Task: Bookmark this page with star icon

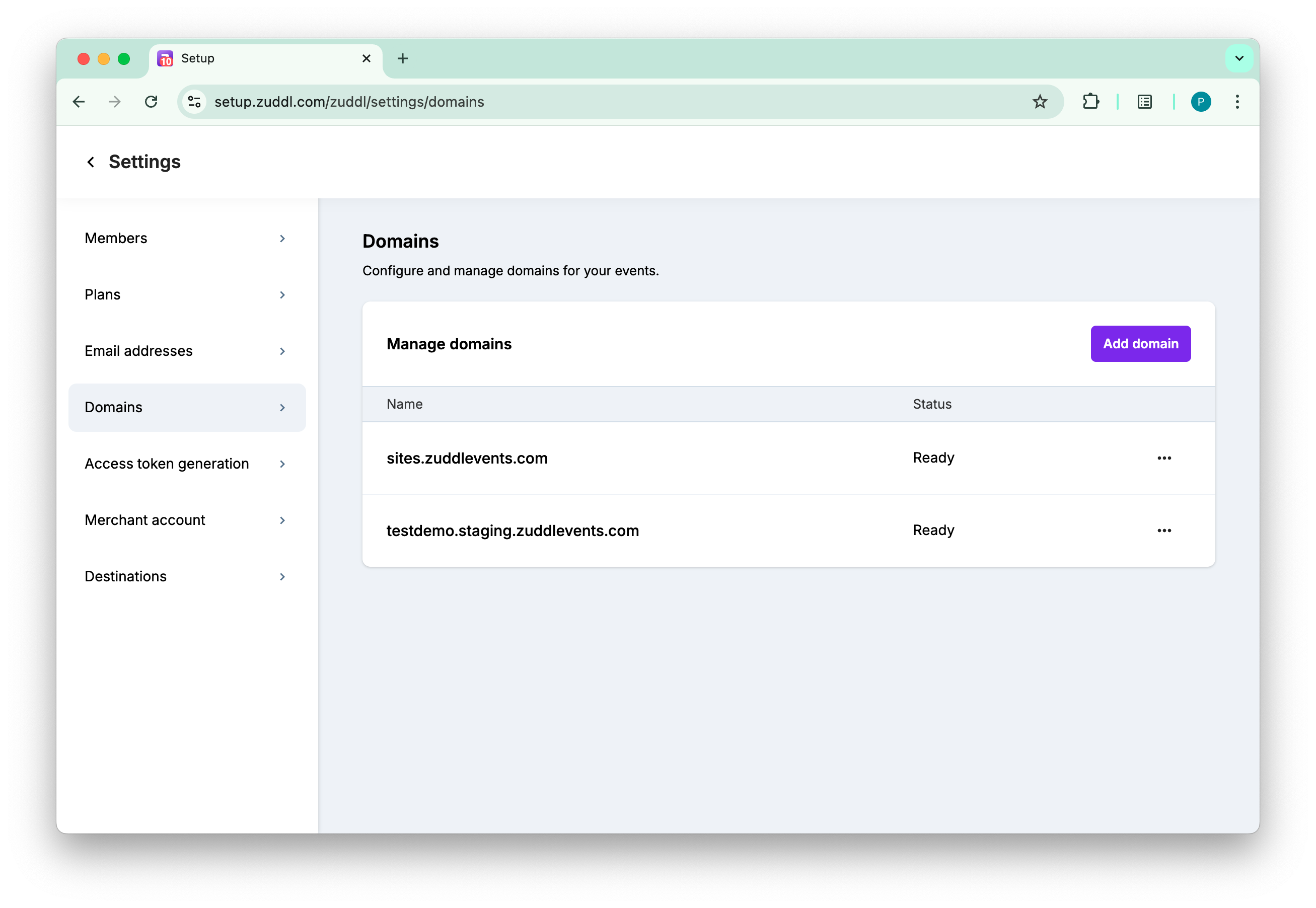Action: pyautogui.click(x=1040, y=102)
